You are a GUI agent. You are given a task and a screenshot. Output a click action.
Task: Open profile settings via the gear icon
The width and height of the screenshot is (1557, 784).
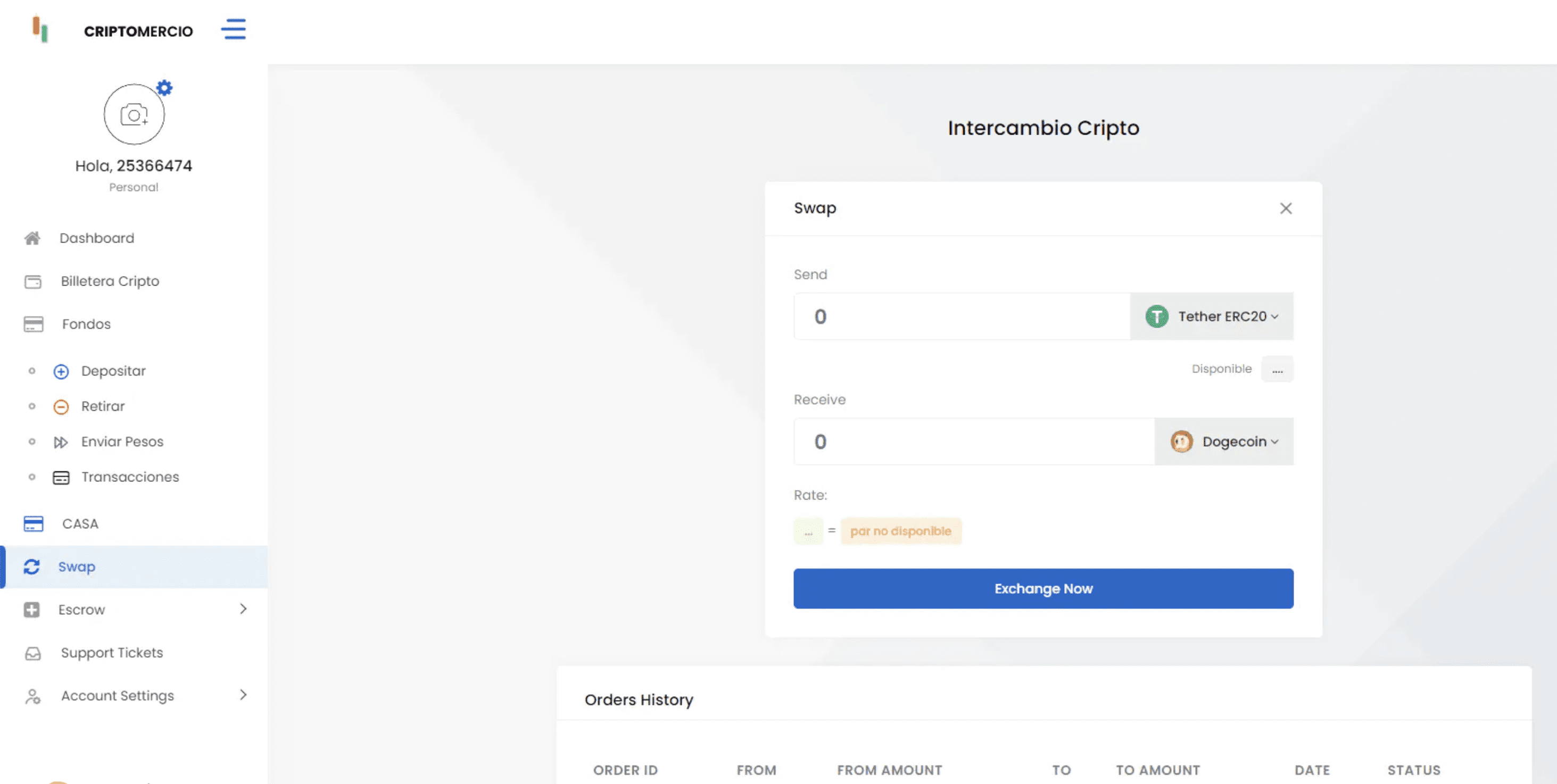coord(164,88)
